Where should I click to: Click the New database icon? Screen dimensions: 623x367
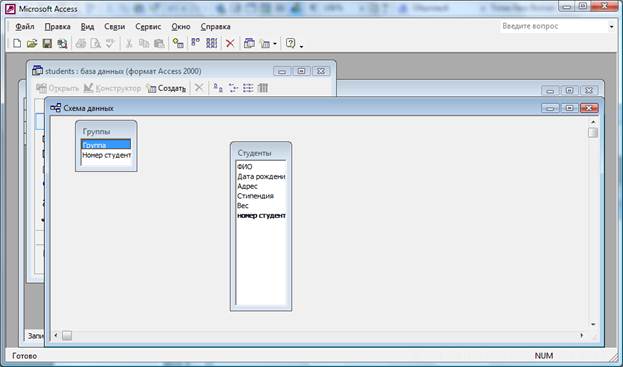pos(17,43)
